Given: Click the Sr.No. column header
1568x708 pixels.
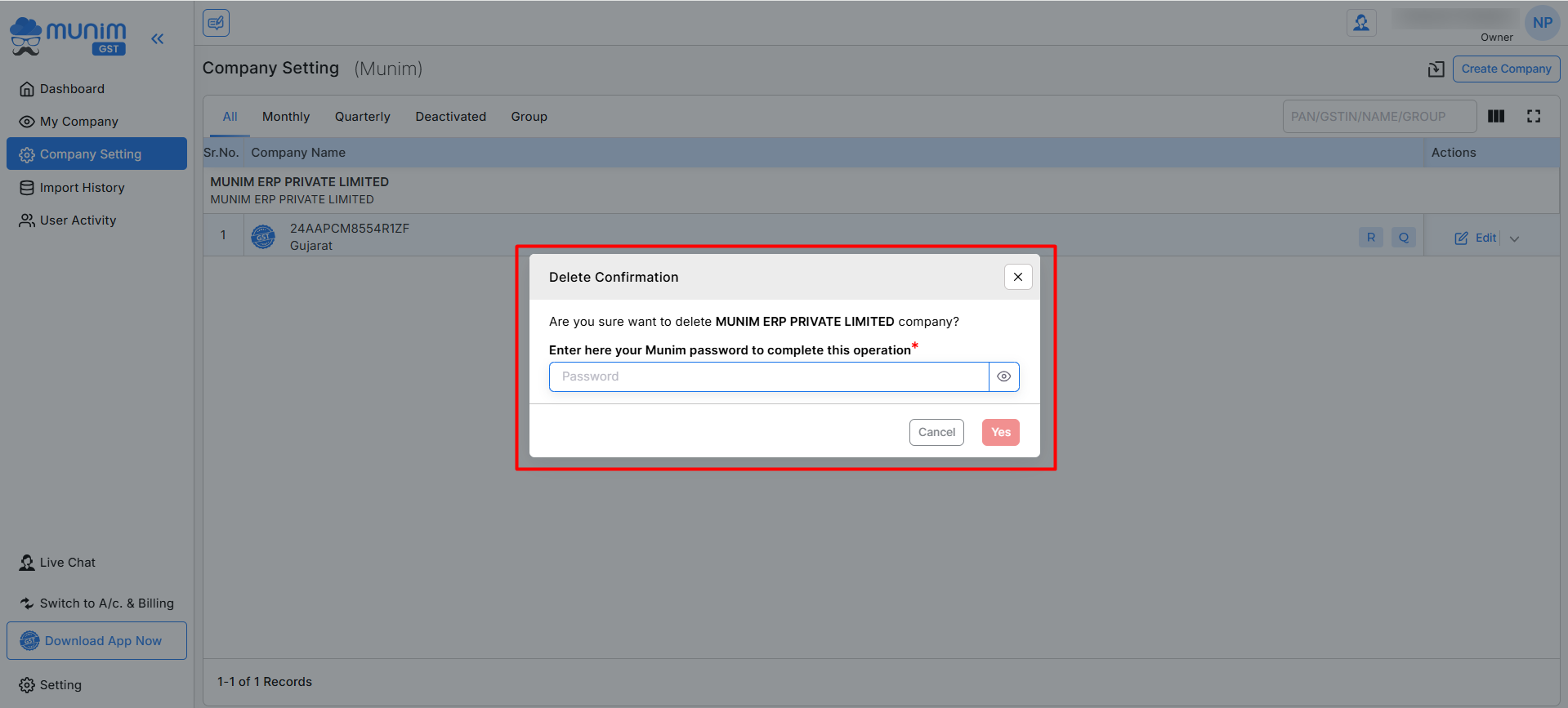Looking at the screenshot, I should [221, 153].
